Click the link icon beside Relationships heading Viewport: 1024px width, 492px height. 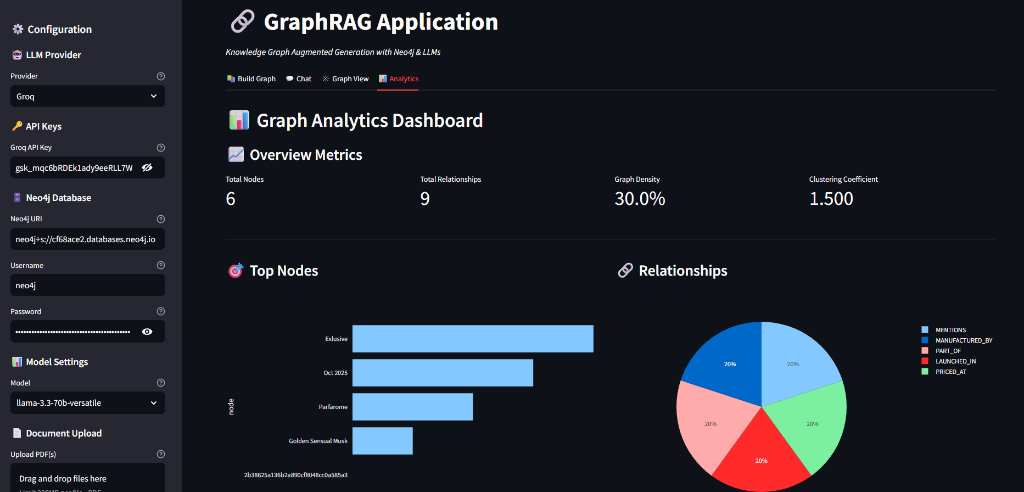pos(625,271)
